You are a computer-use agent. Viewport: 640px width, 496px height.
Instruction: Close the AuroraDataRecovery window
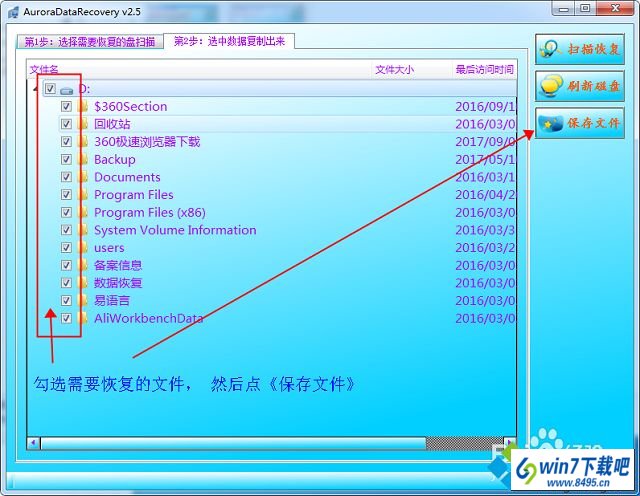(616, 8)
